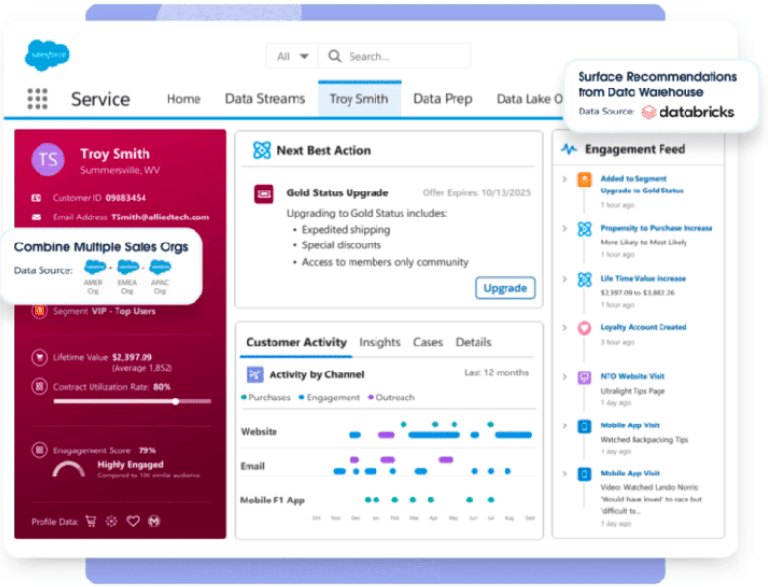Screen dimensions: 768x587
Task: Click the Service app name
Action: 100,99
